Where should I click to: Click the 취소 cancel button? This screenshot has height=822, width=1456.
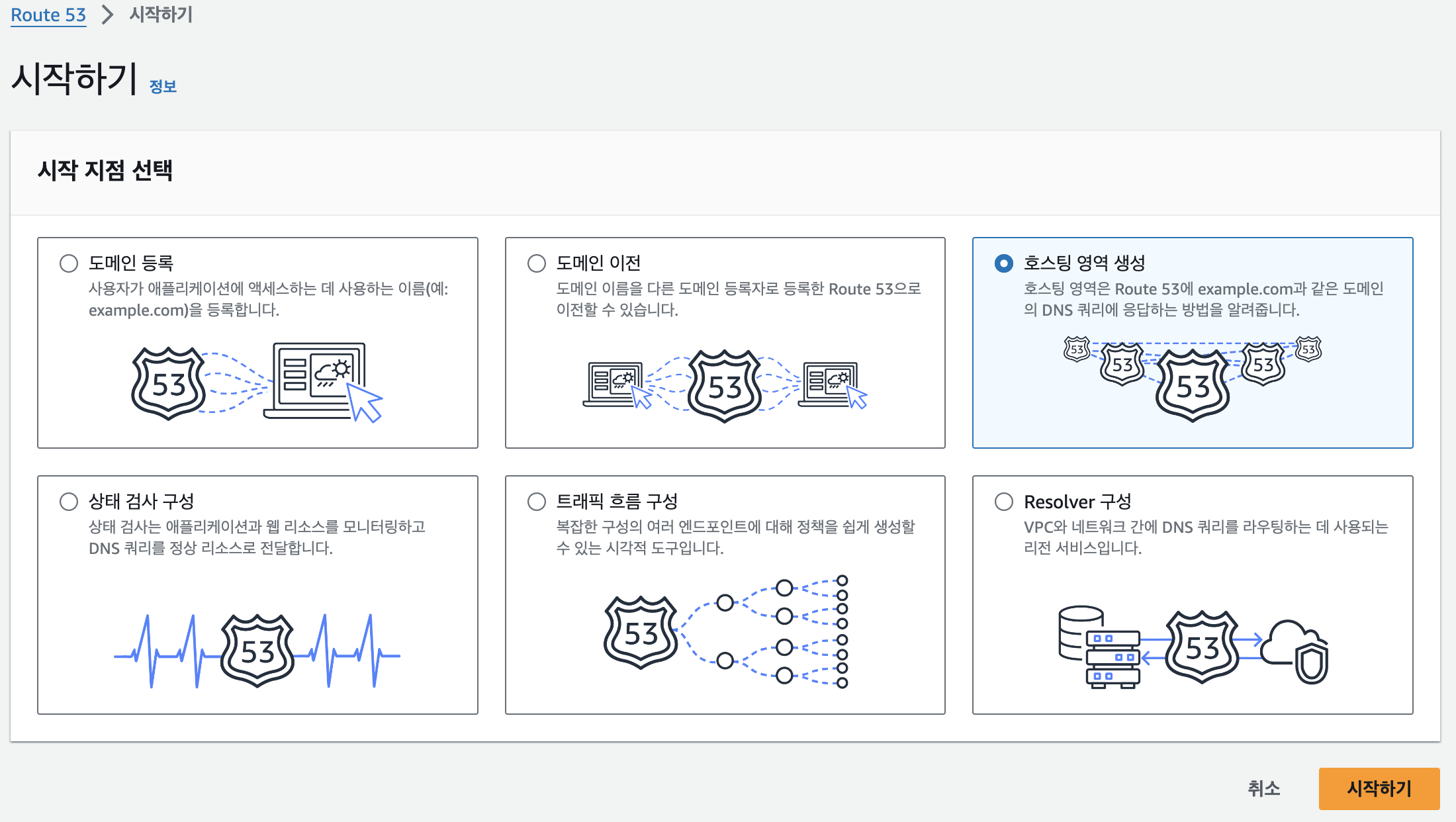point(1264,788)
